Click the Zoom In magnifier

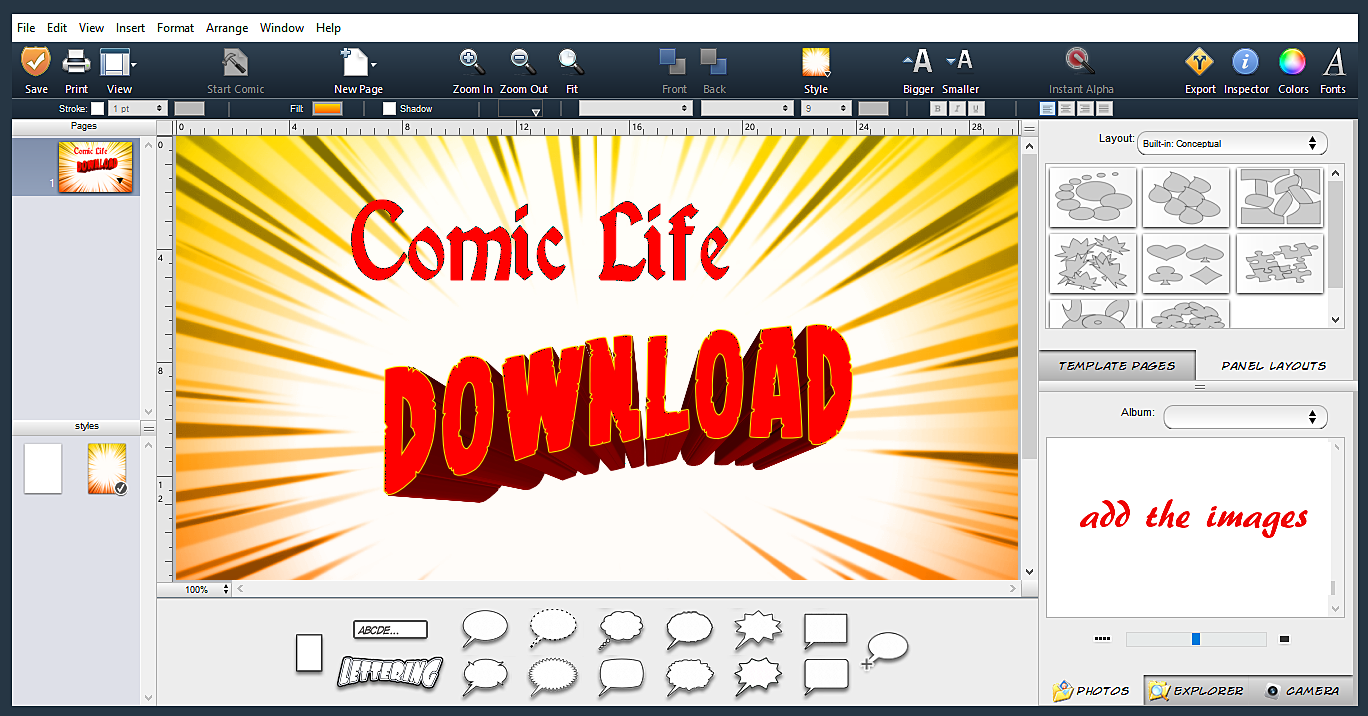coord(472,63)
